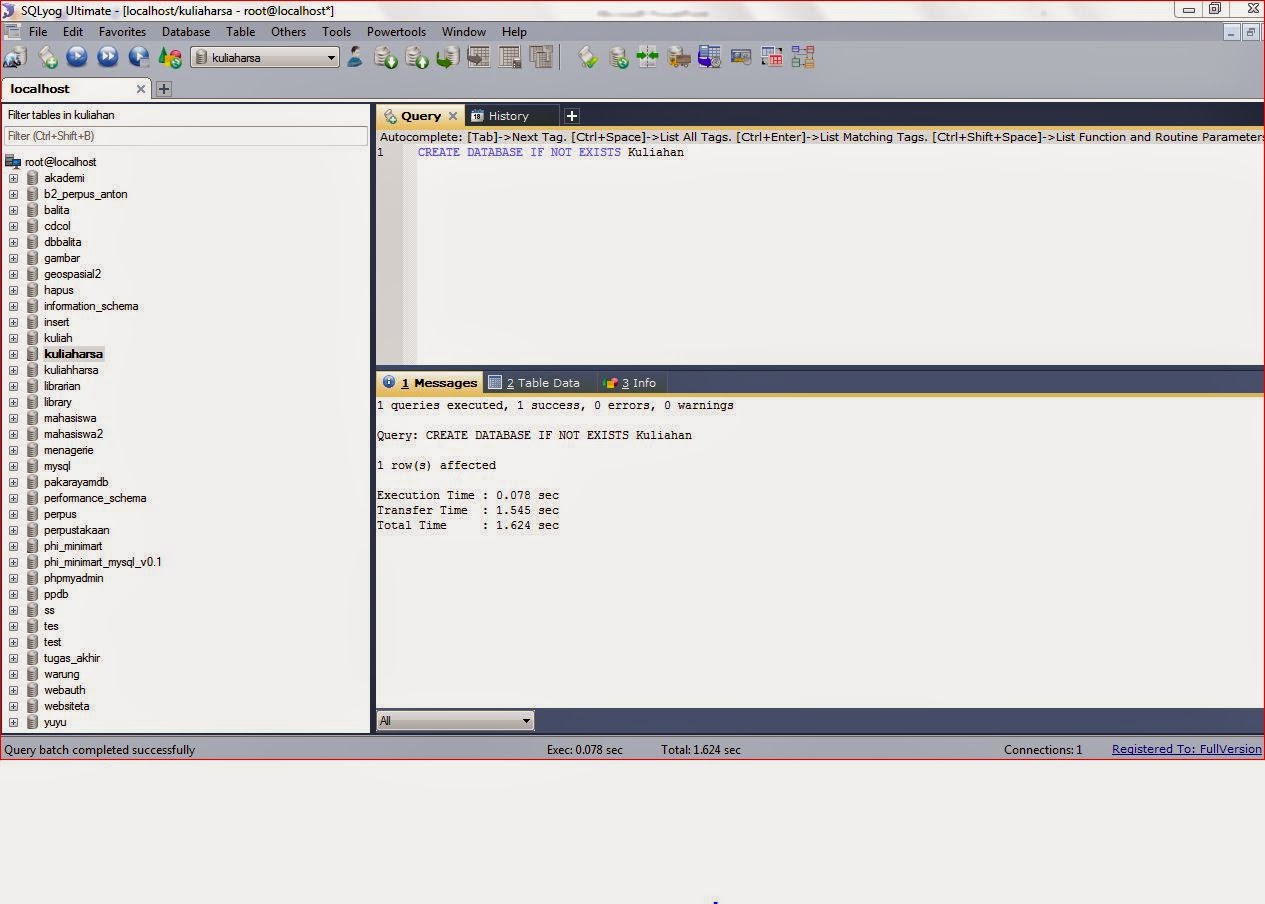Click the overlapping table grids toolbar icon

(x=541, y=58)
